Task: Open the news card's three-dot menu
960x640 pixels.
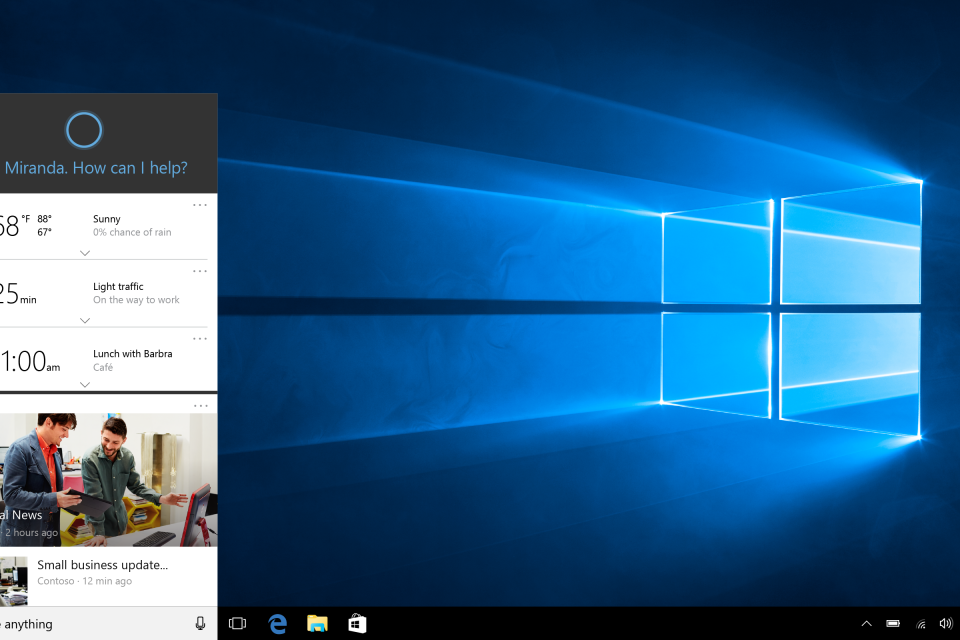Action: (200, 406)
